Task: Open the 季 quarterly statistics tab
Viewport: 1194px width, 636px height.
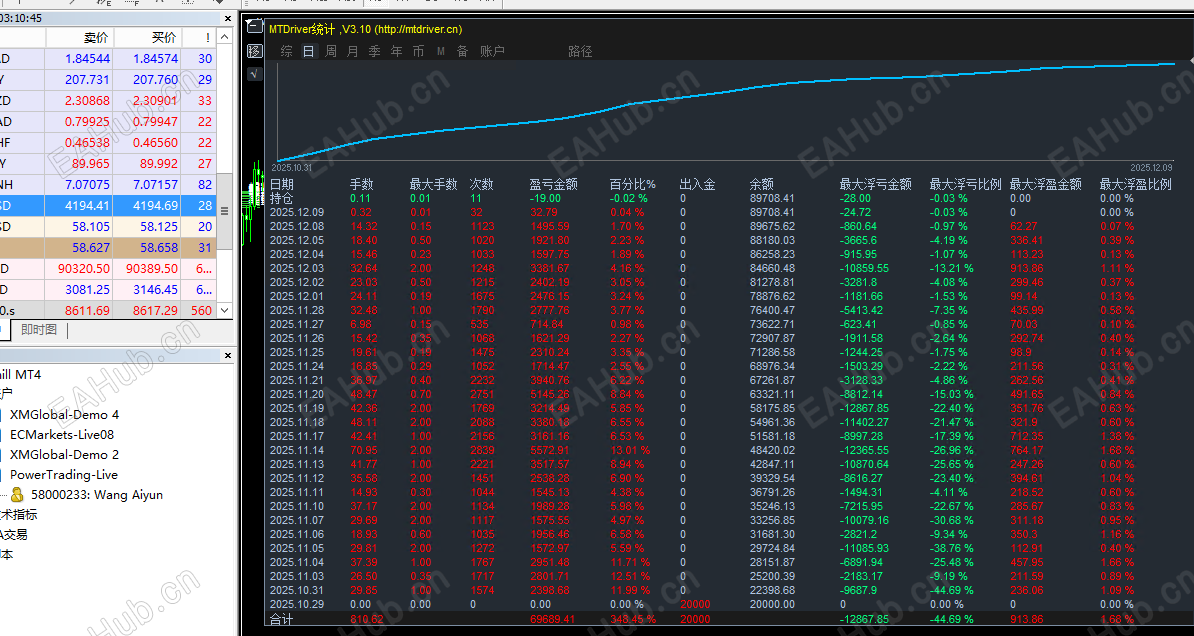Action: 375,51
